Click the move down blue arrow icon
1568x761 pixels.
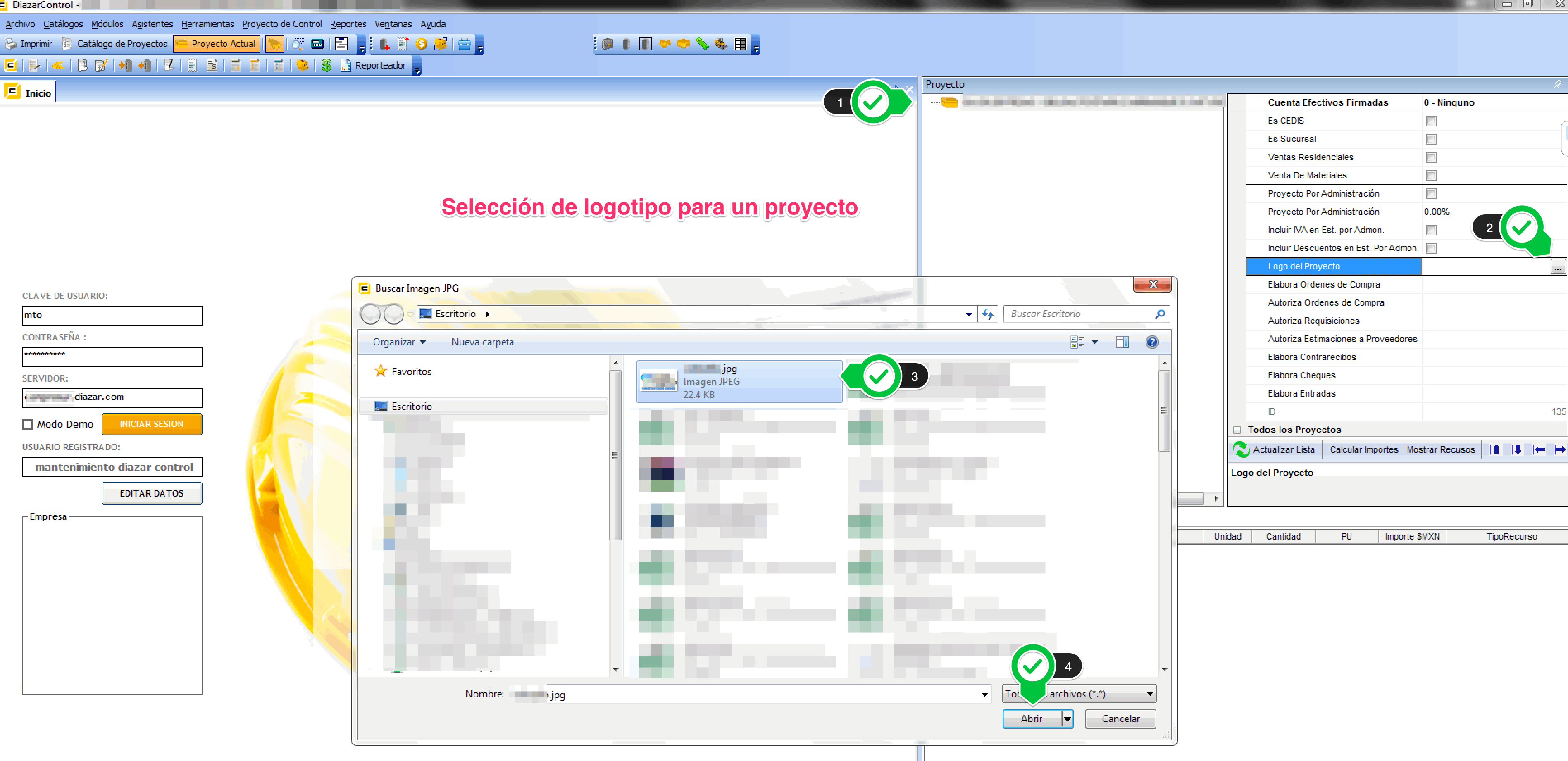[x=1517, y=449]
